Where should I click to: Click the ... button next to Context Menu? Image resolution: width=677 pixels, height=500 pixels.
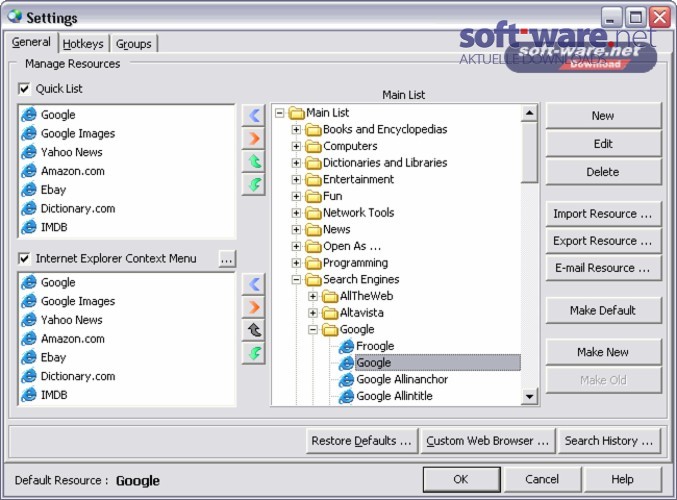pyautogui.click(x=227, y=259)
